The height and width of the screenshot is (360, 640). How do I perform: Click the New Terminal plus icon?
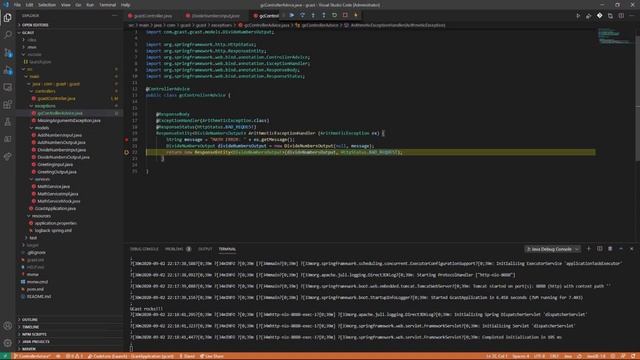click(x=589, y=249)
